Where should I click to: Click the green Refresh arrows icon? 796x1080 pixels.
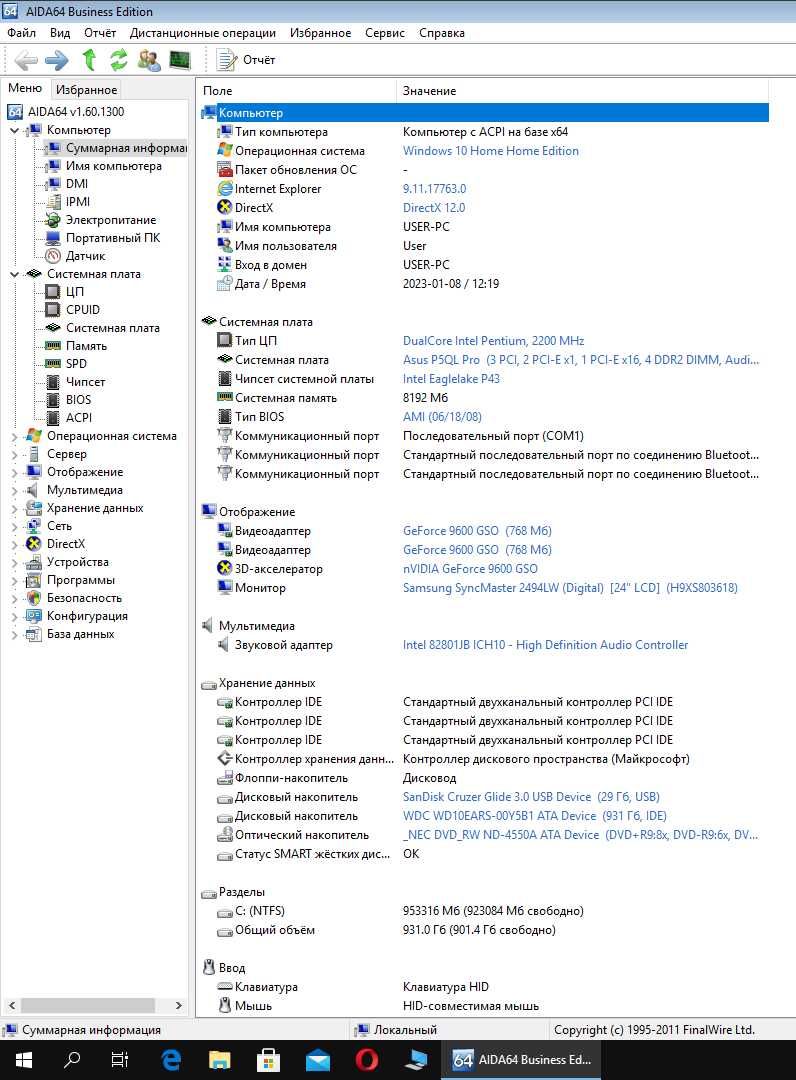click(x=118, y=60)
